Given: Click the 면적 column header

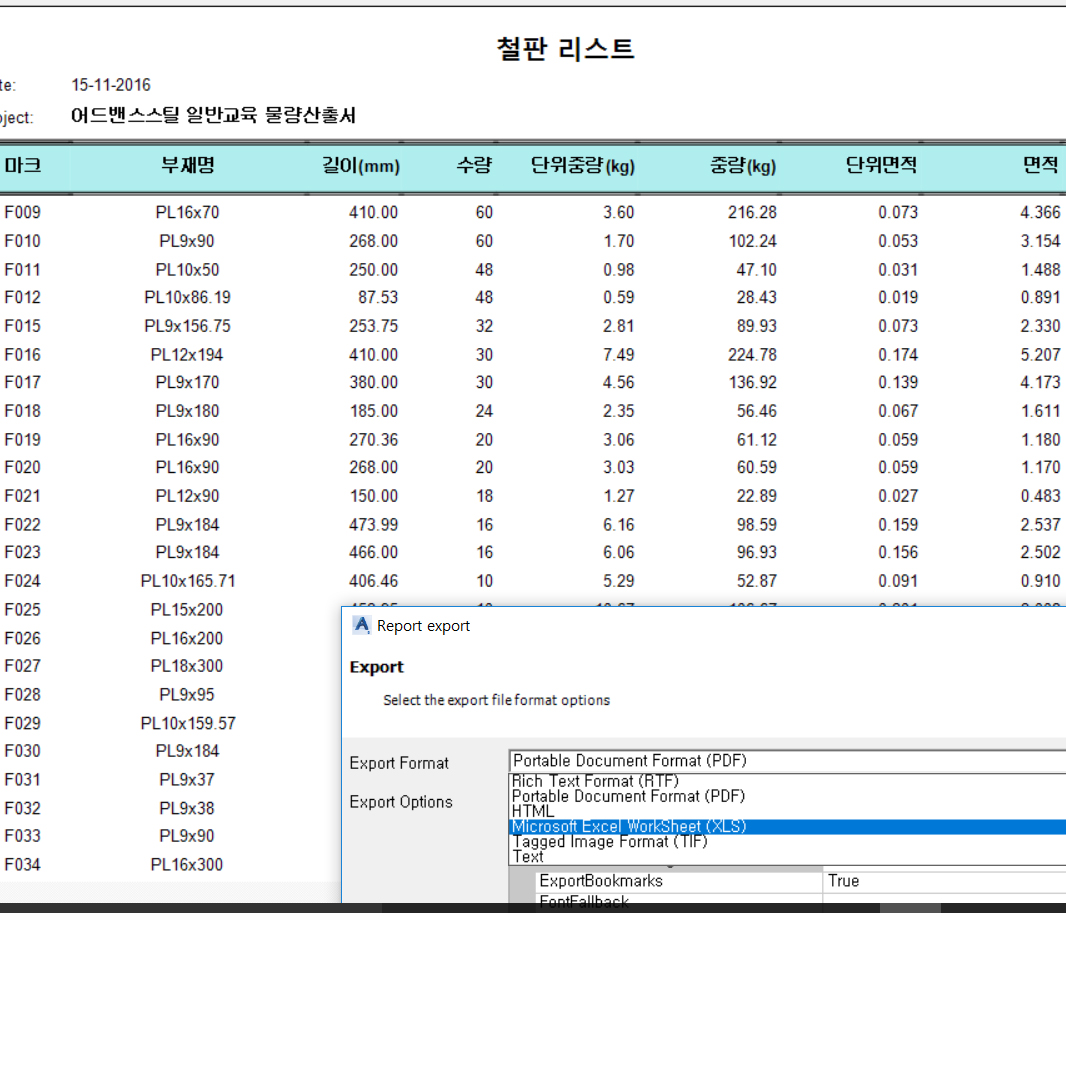Looking at the screenshot, I should [x=1041, y=165].
